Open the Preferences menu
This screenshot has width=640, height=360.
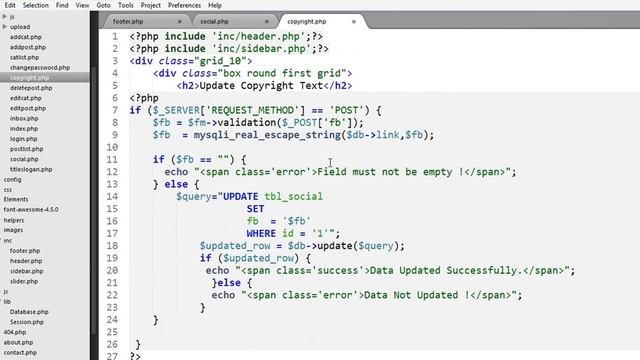[184, 5]
